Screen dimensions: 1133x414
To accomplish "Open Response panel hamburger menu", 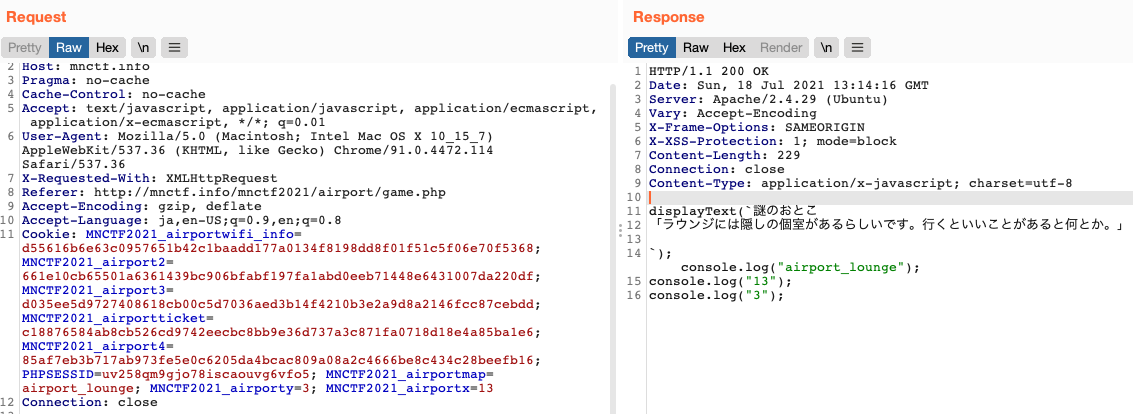I will tap(857, 48).
